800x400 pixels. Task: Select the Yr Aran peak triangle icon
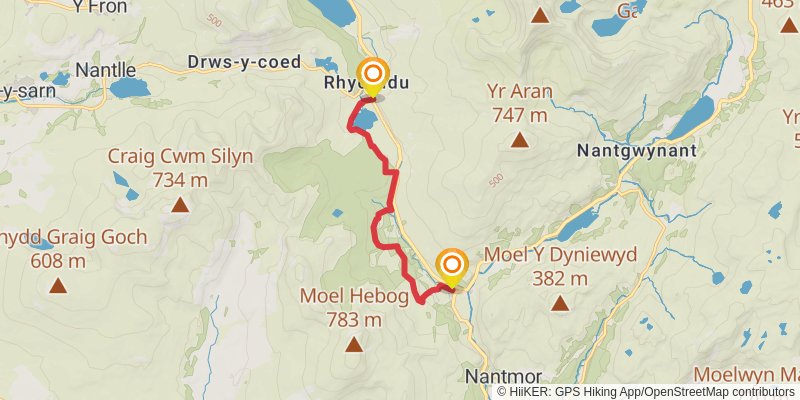519,140
